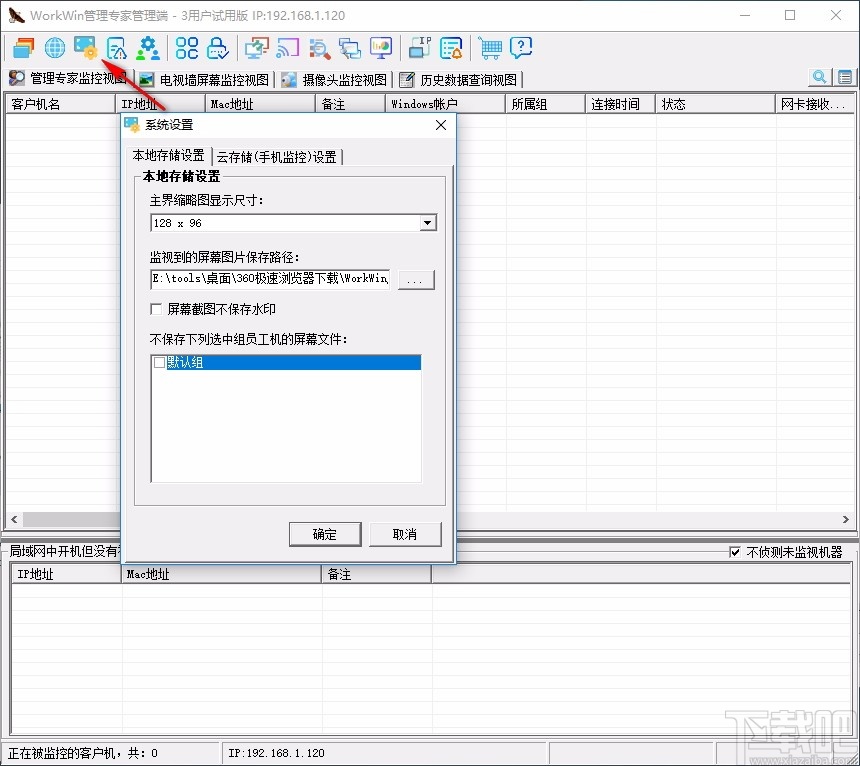Click the help question mark icon

click(x=519, y=47)
